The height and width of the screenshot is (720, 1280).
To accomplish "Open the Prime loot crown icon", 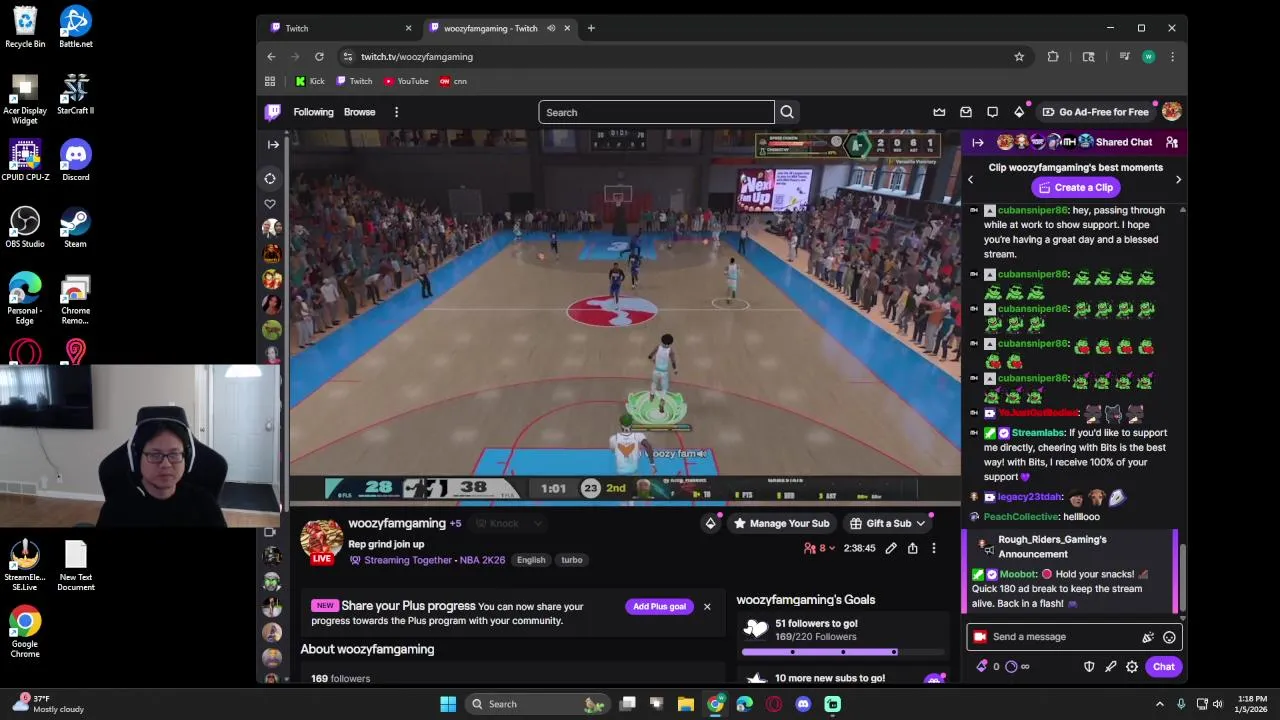I will coord(939,112).
